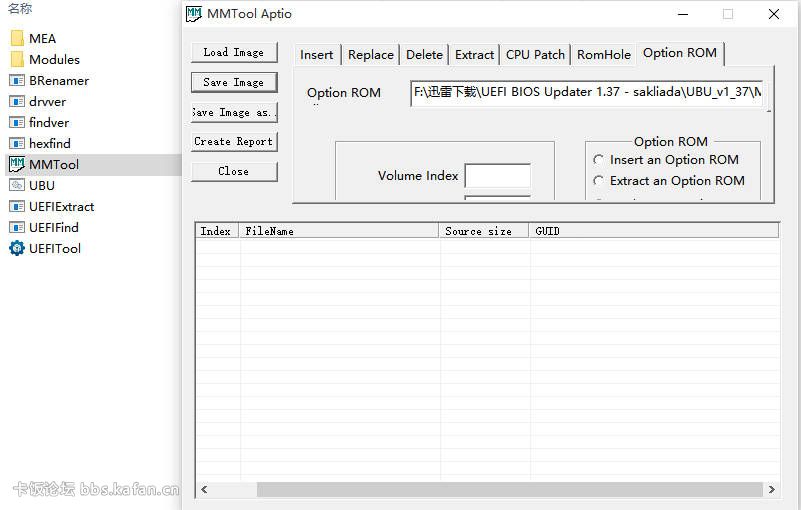
Task: Switch to the Replace tab
Action: point(371,55)
